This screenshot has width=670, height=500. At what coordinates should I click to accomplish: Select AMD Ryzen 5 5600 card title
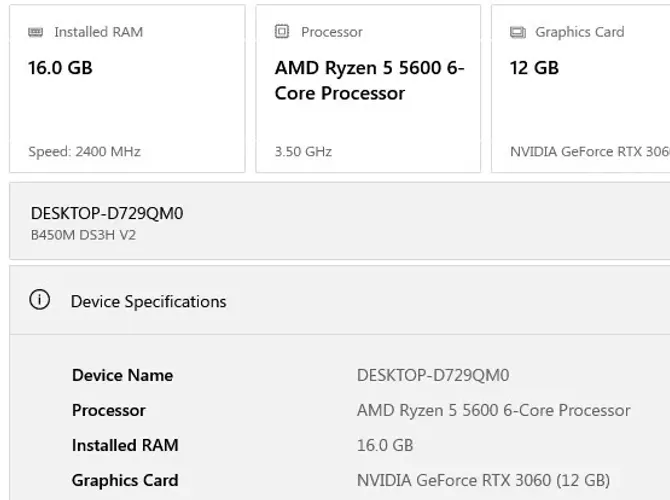click(370, 81)
